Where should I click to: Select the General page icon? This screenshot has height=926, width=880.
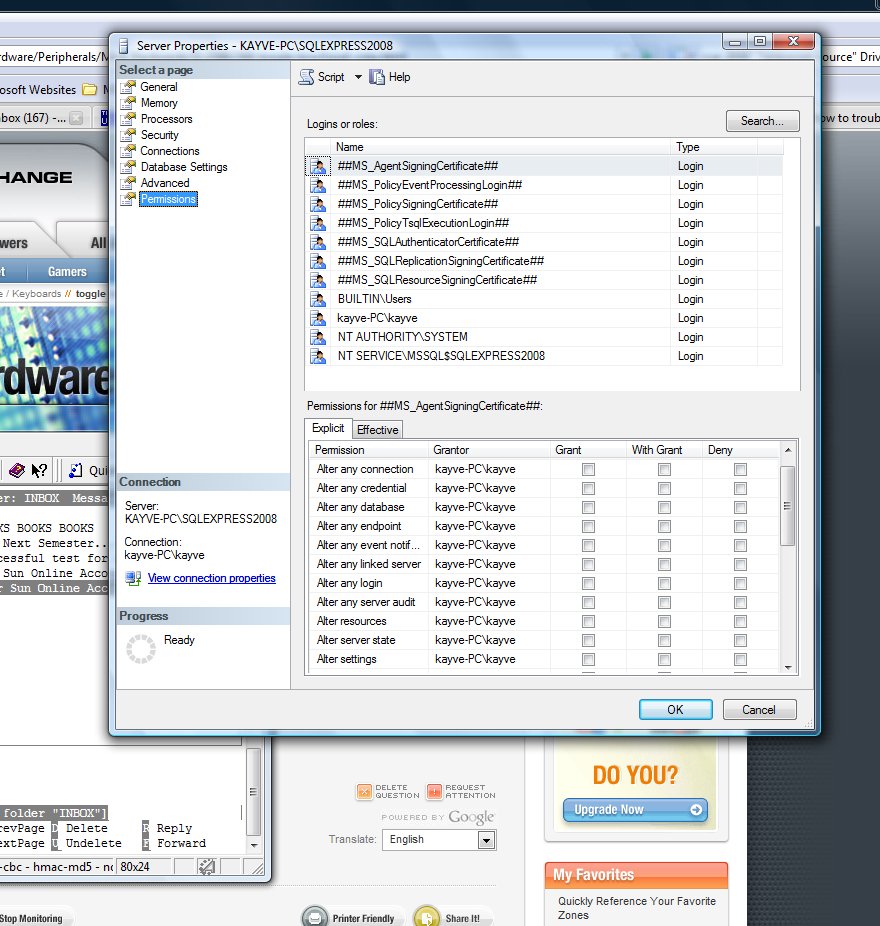click(128, 87)
